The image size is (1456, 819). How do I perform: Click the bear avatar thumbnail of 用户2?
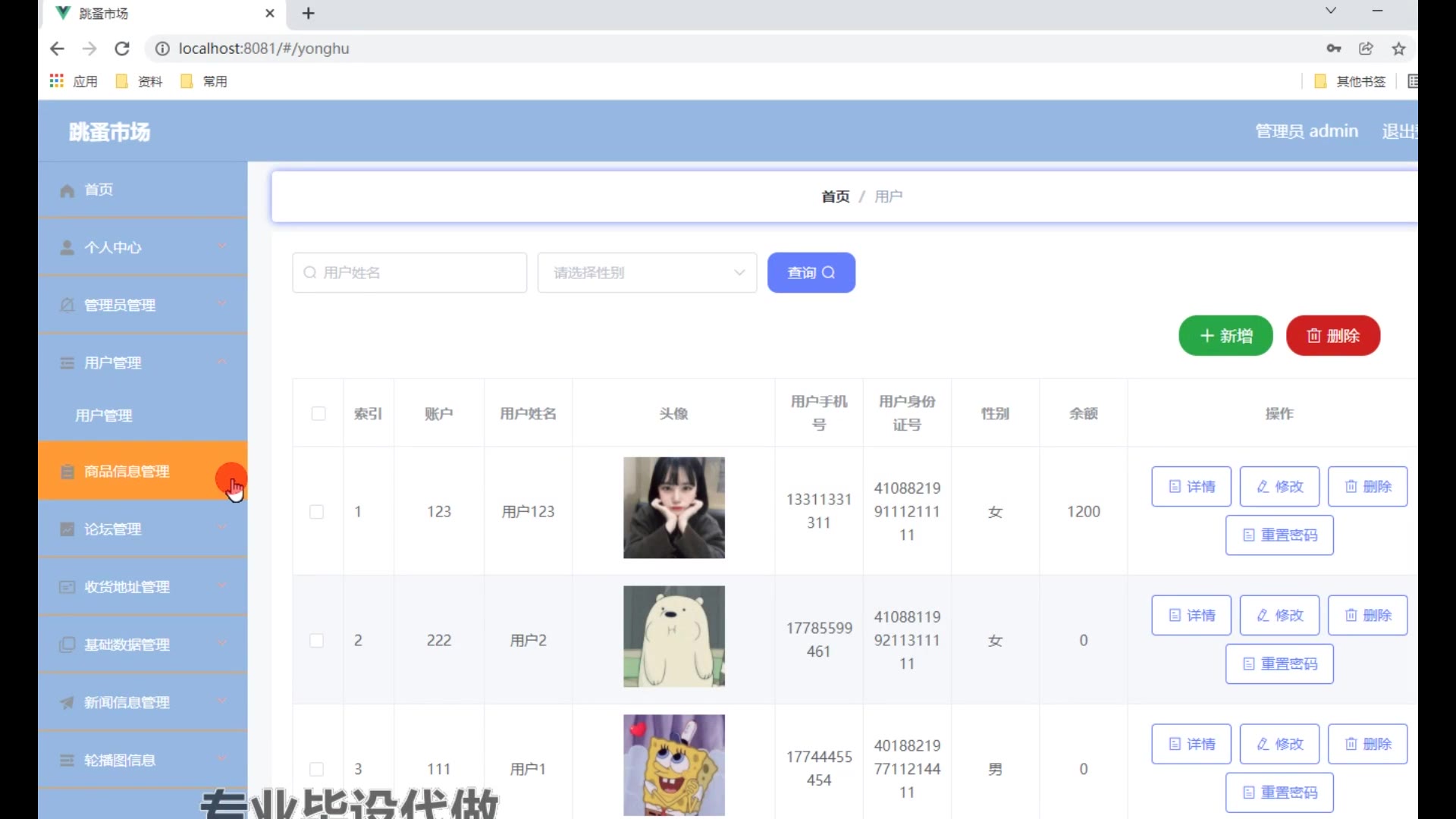673,637
